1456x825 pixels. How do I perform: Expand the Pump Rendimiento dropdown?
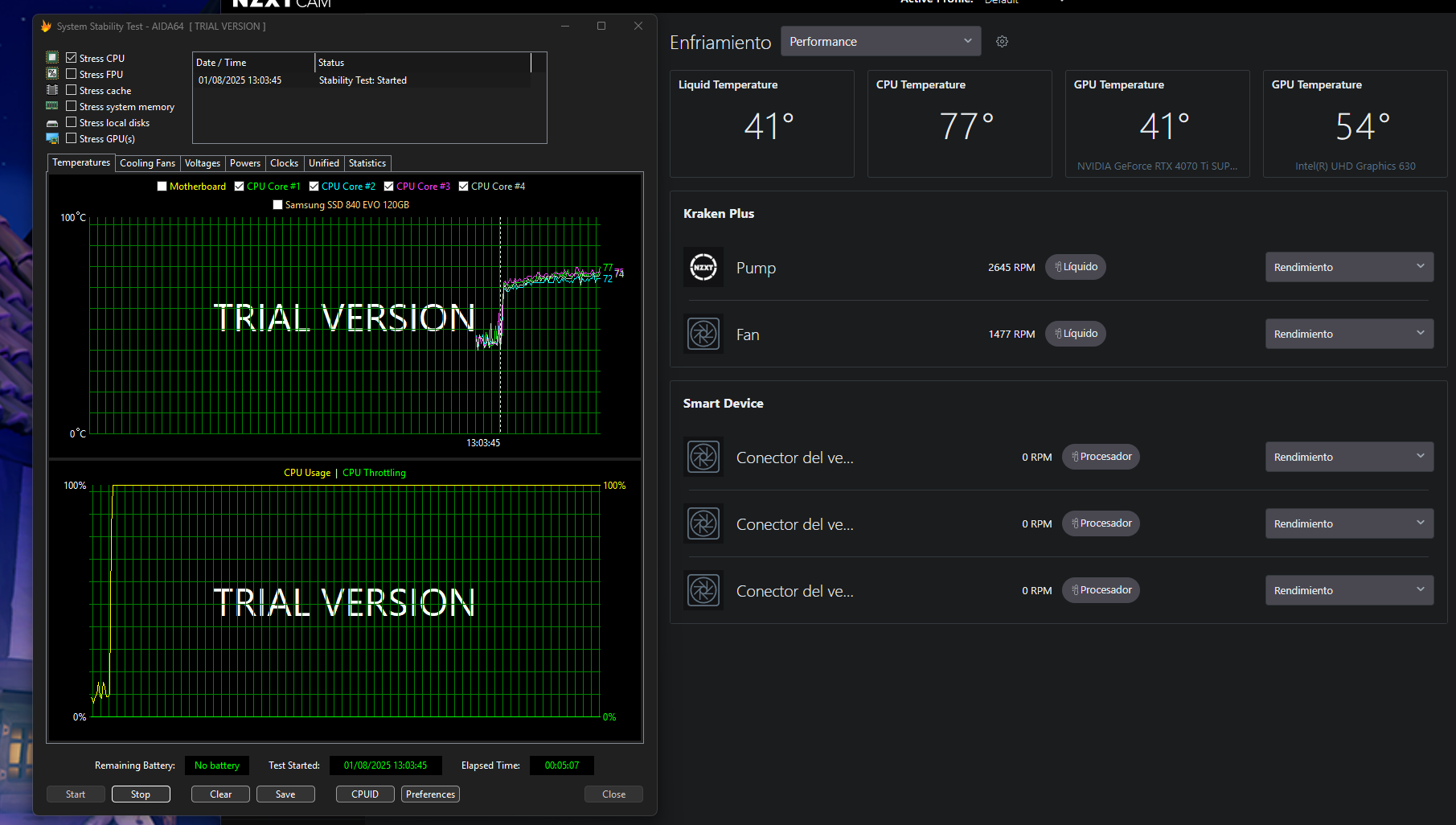point(1348,267)
